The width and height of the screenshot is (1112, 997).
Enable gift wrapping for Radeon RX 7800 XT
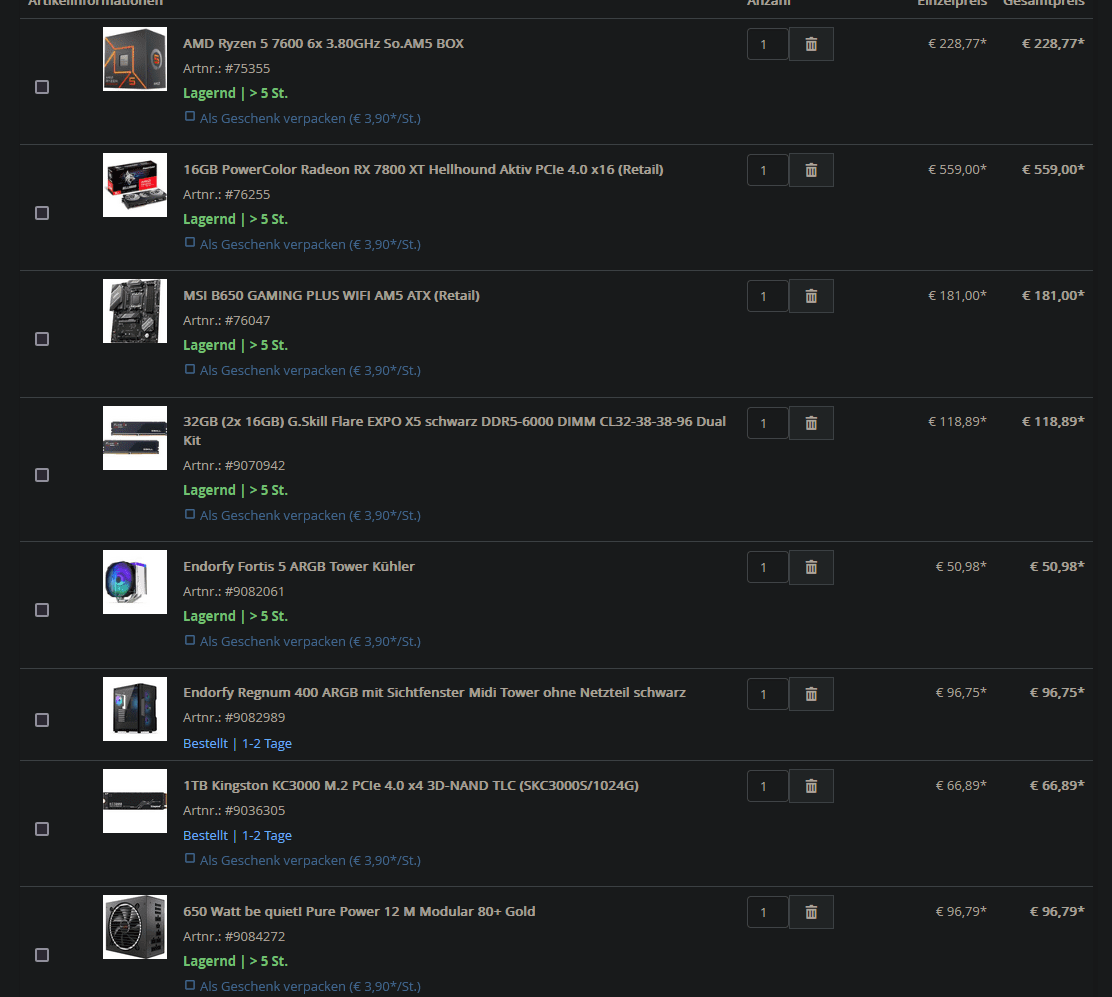pyautogui.click(x=190, y=243)
